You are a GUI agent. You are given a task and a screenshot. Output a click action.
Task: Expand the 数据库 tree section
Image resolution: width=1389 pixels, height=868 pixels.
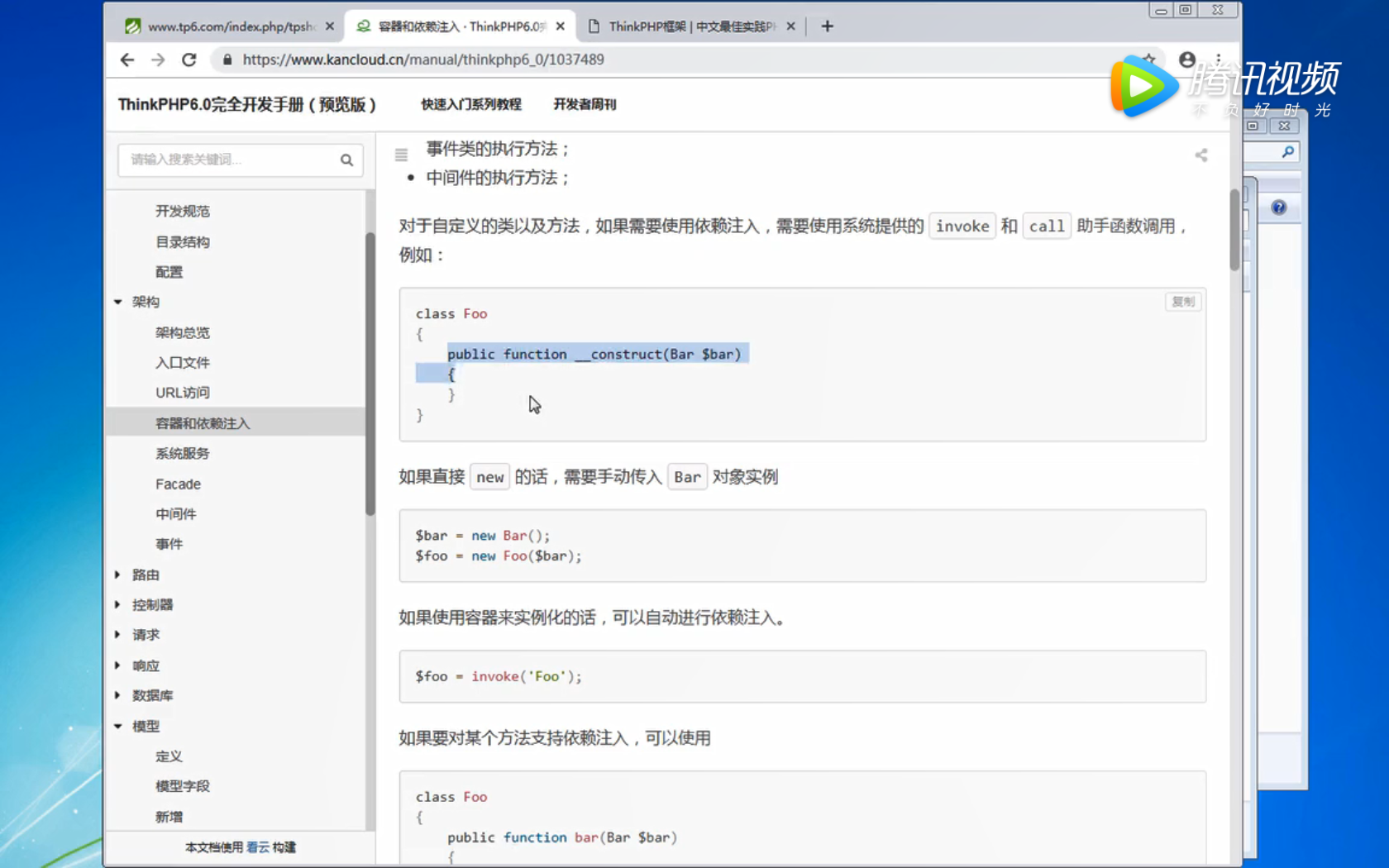pos(117,695)
